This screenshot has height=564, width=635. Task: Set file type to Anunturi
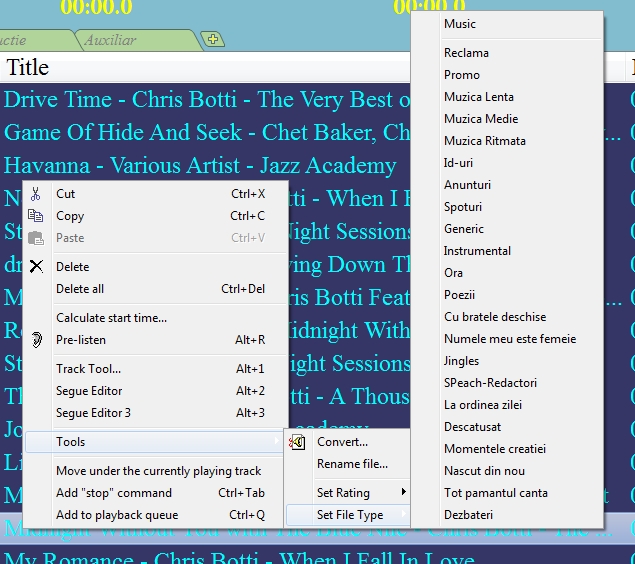coord(507,185)
